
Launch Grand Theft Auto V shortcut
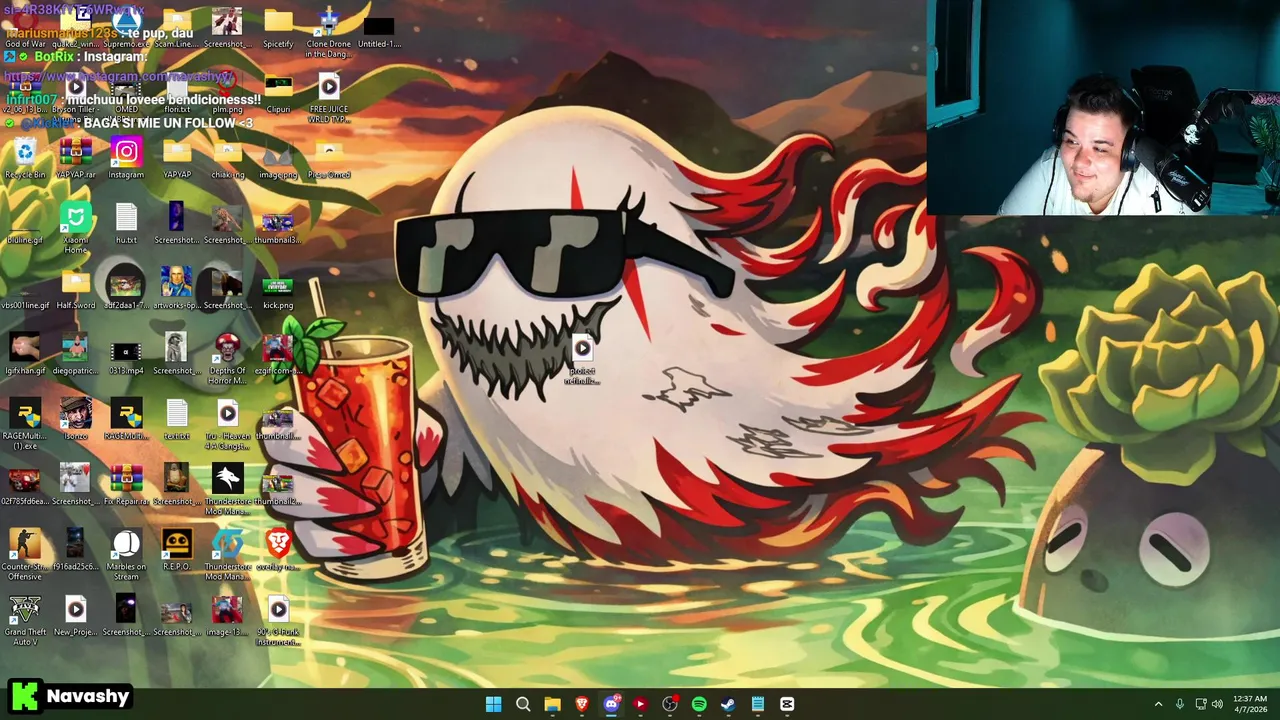(25, 621)
